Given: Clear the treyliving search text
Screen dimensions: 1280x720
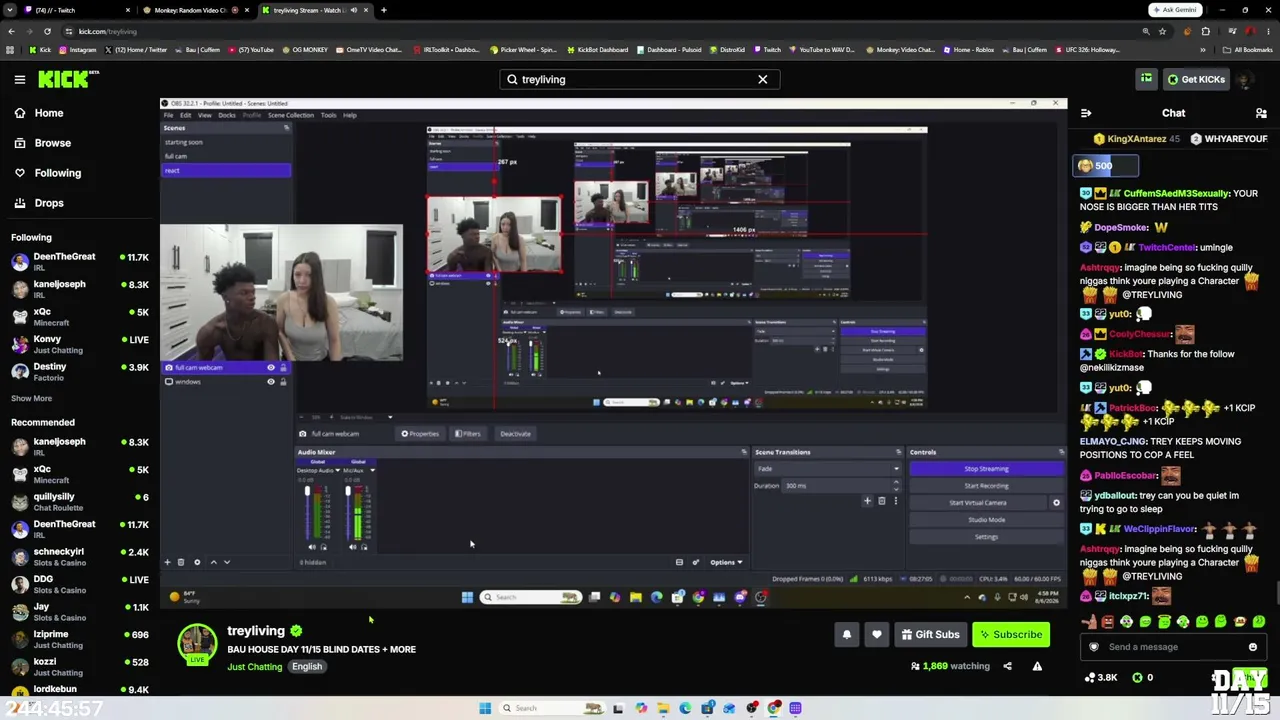Looking at the screenshot, I should point(762,79).
